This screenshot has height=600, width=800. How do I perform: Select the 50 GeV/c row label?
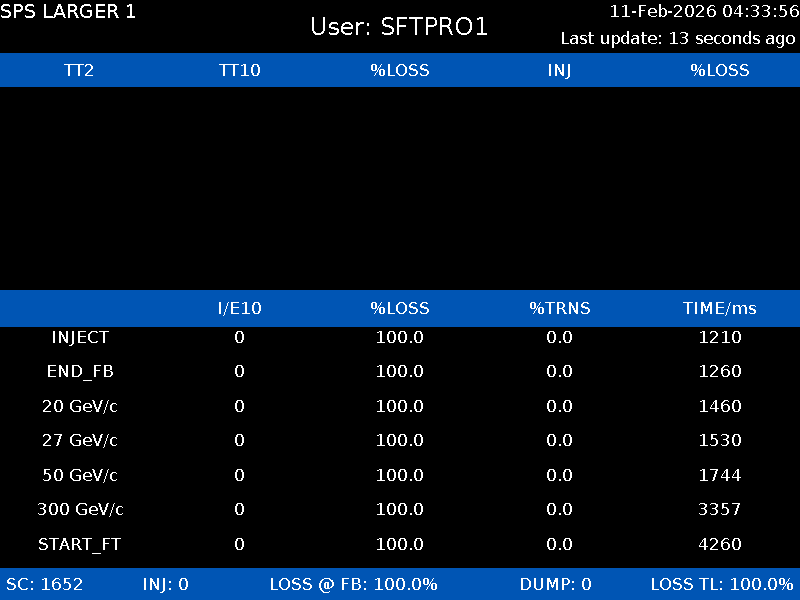pyautogui.click(x=80, y=475)
